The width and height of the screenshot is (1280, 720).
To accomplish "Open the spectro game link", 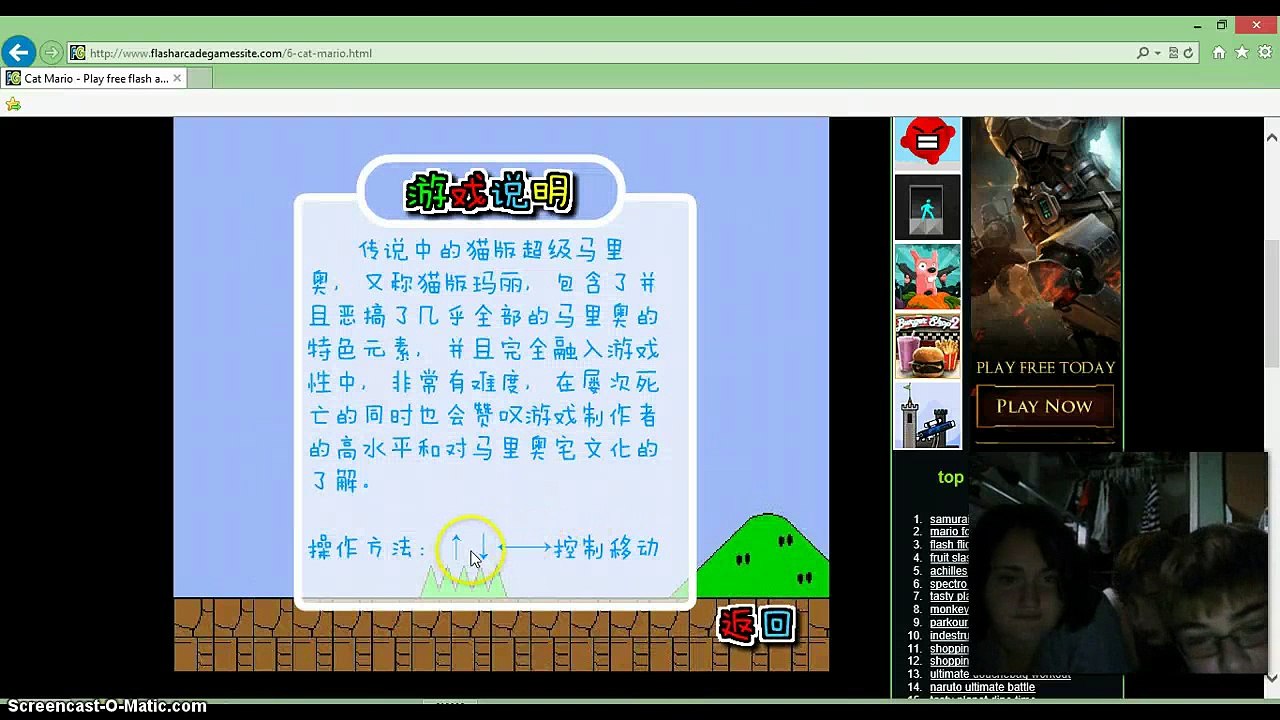I will click(x=948, y=584).
